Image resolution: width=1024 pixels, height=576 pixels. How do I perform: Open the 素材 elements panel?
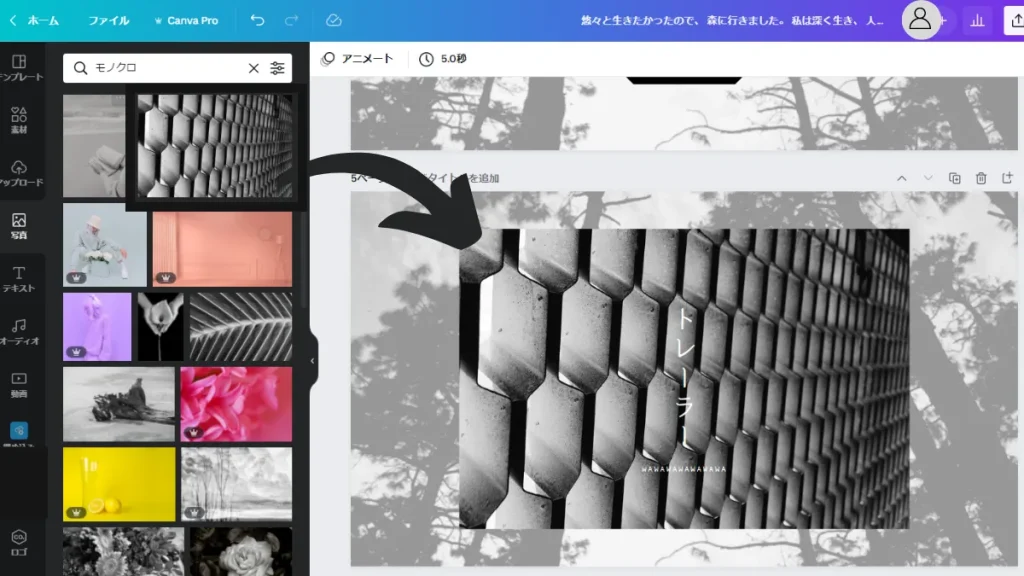click(20, 120)
